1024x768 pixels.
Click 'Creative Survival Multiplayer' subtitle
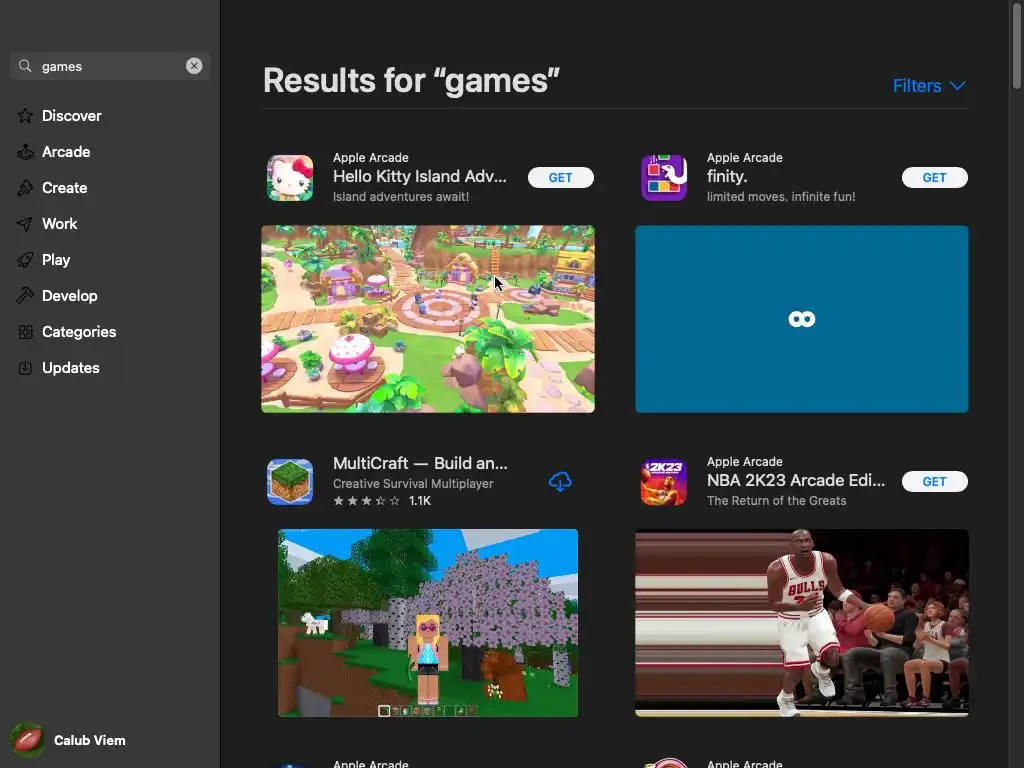click(x=413, y=484)
